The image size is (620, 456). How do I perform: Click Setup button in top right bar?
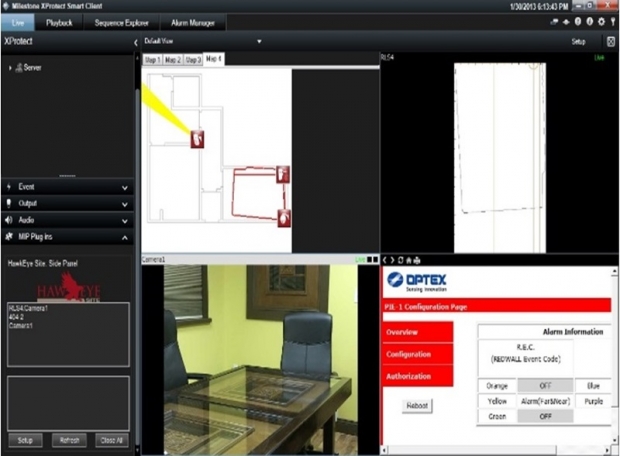[578, 42]
